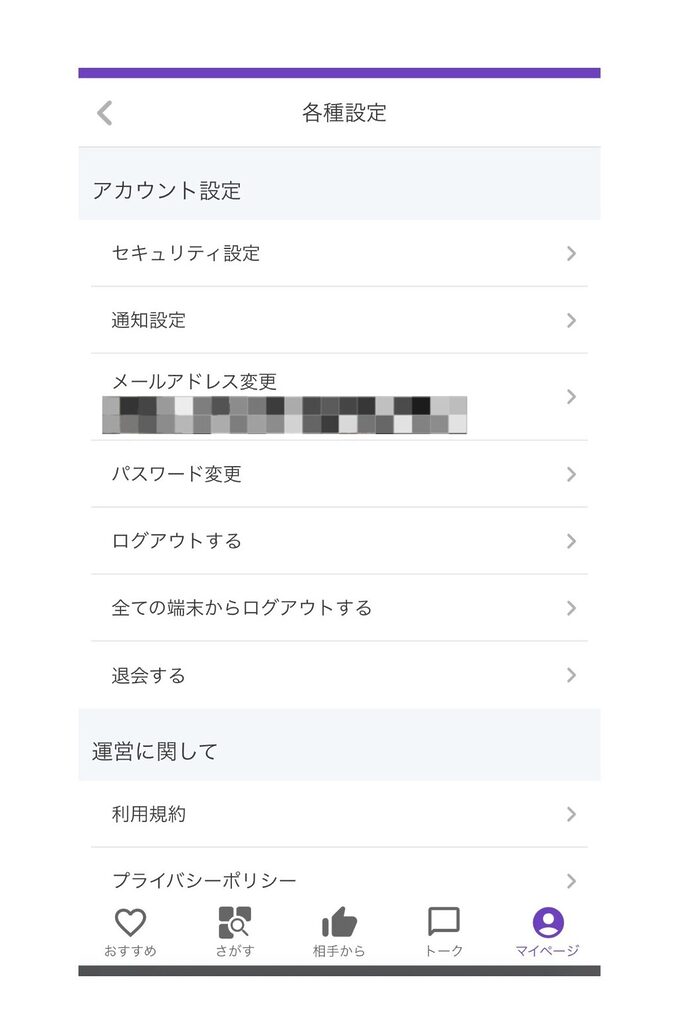Image resolution: width=679 pixels, height=1024 pixels.
Task: Open the プライバシーポリシー link
Action: 205,880
